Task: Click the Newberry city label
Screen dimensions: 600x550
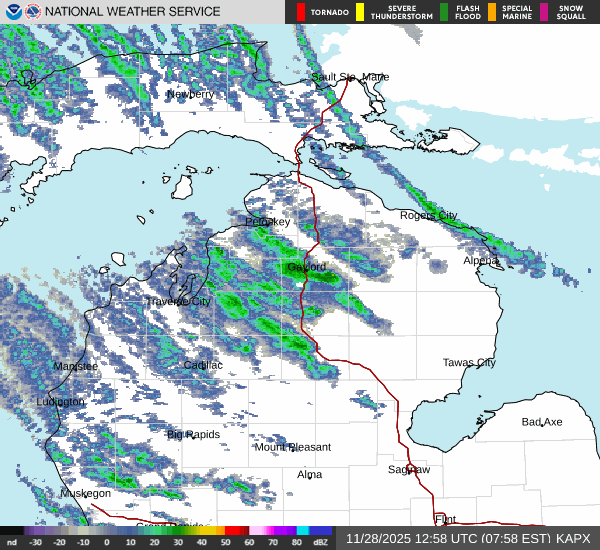Action: pos(190,94)
